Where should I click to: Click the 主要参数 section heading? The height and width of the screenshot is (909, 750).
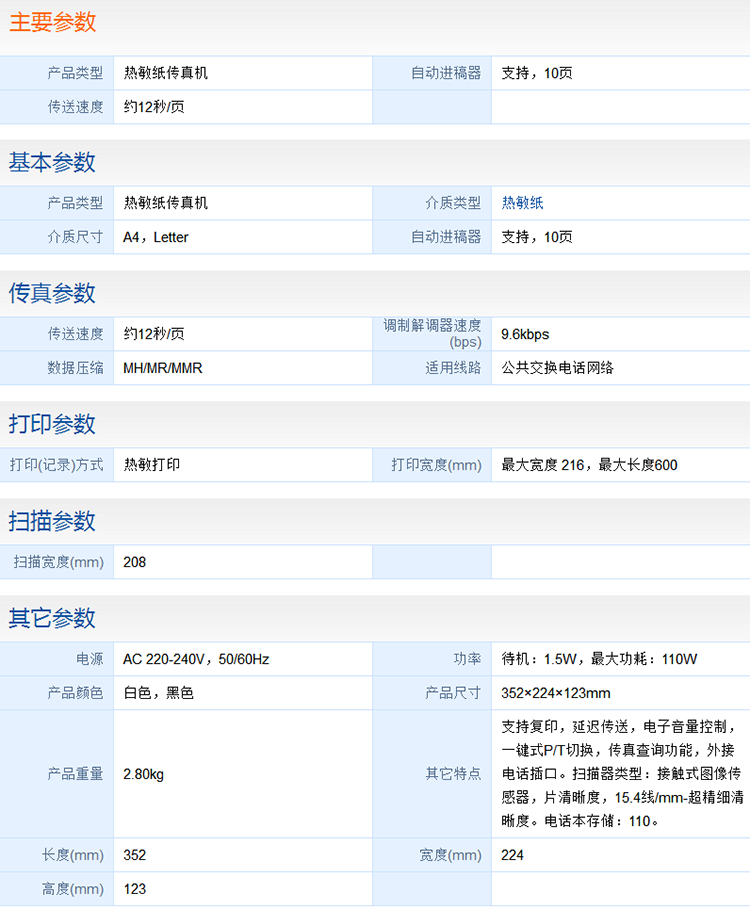point(53,22)
